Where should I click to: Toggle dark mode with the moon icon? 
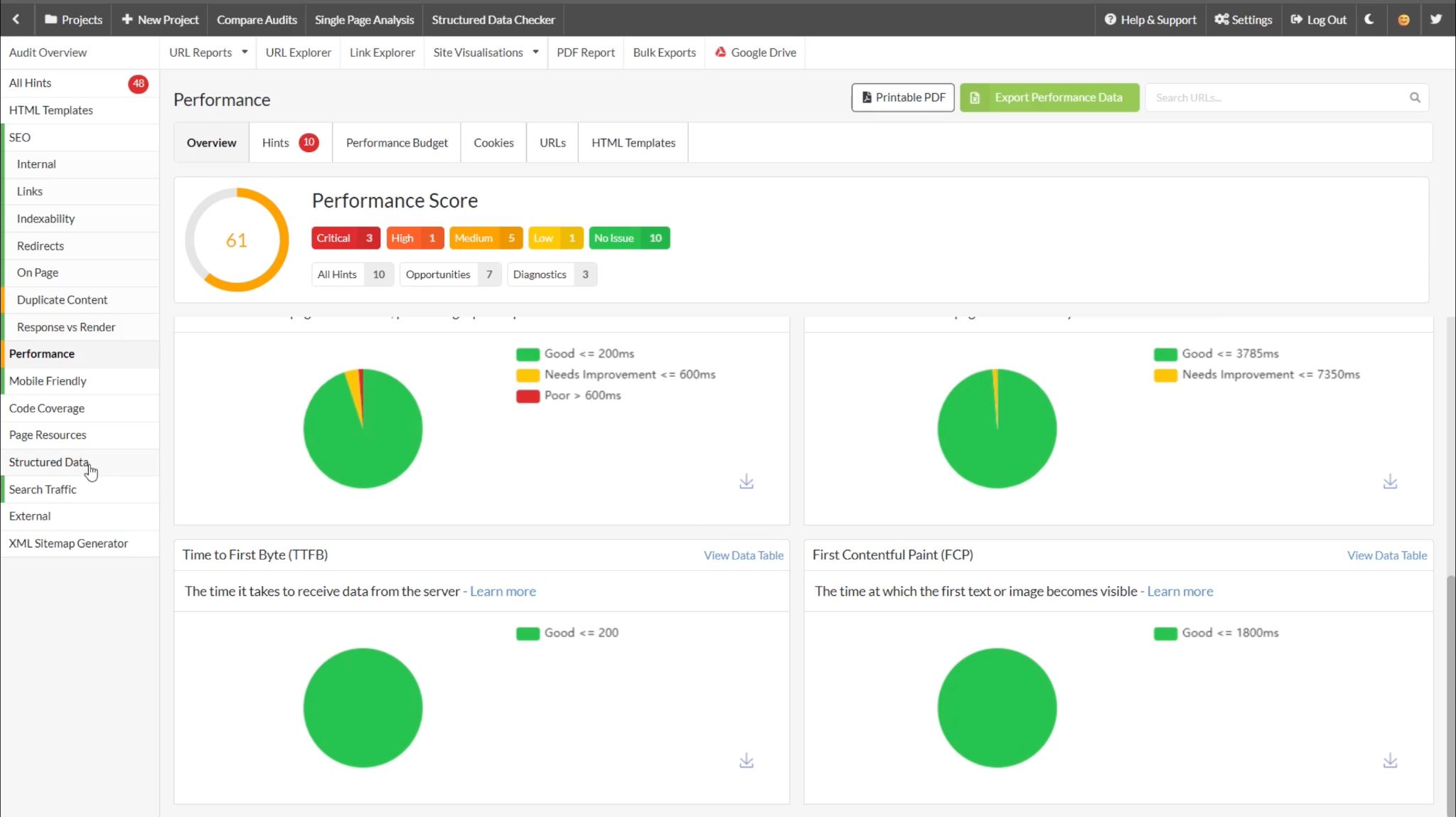click(x=1369, y=19)
